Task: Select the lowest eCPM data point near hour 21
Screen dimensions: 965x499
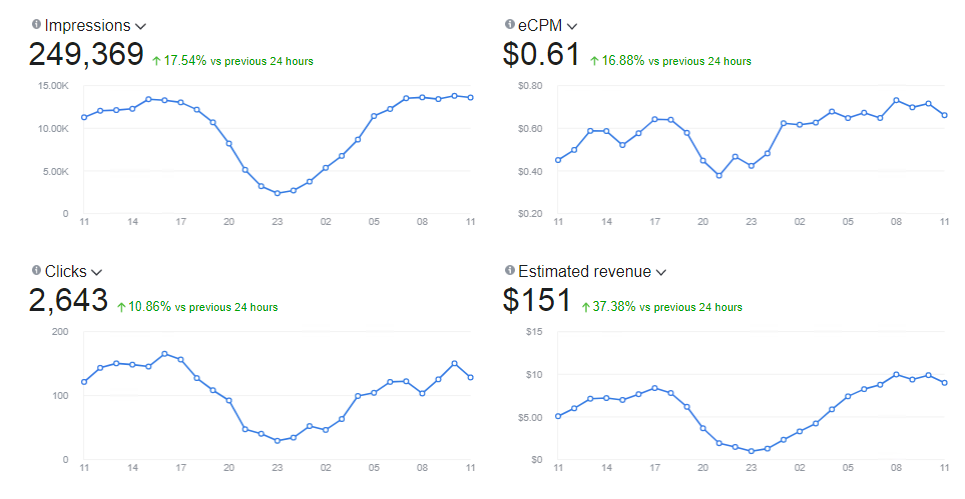Action: (719, 175)
